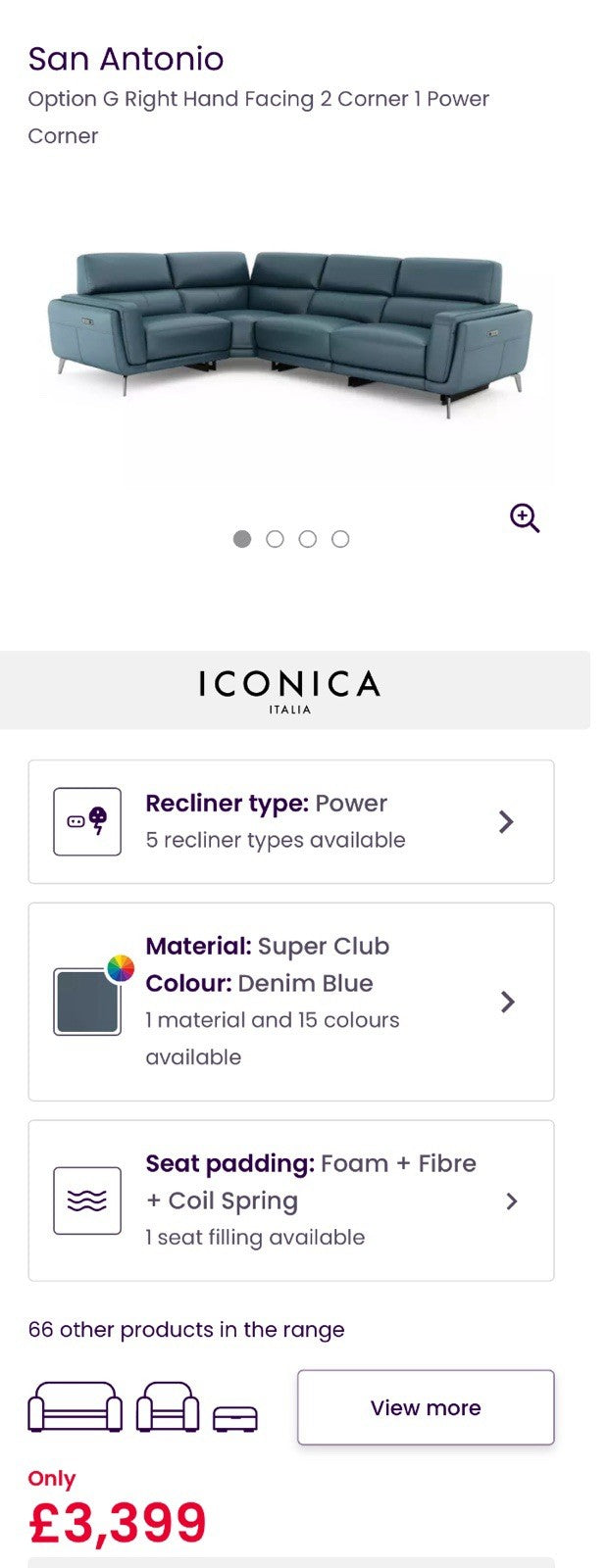This screenshot has height=1568, width=609.
Task: Click the footstool range icon
Action: point(235,1418)
